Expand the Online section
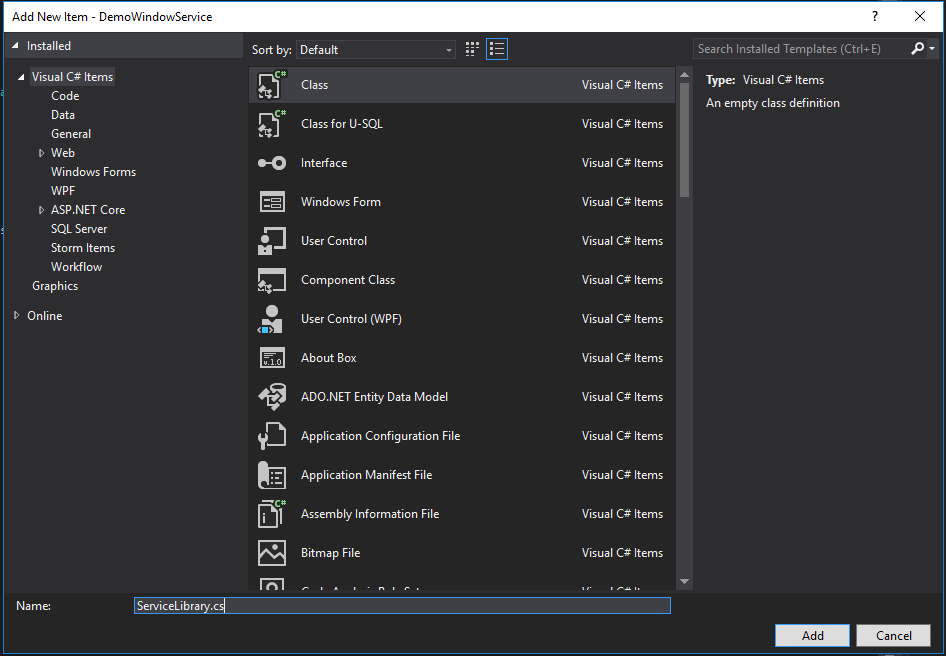This screenshot has height=656, width=946. coord(14,315)
